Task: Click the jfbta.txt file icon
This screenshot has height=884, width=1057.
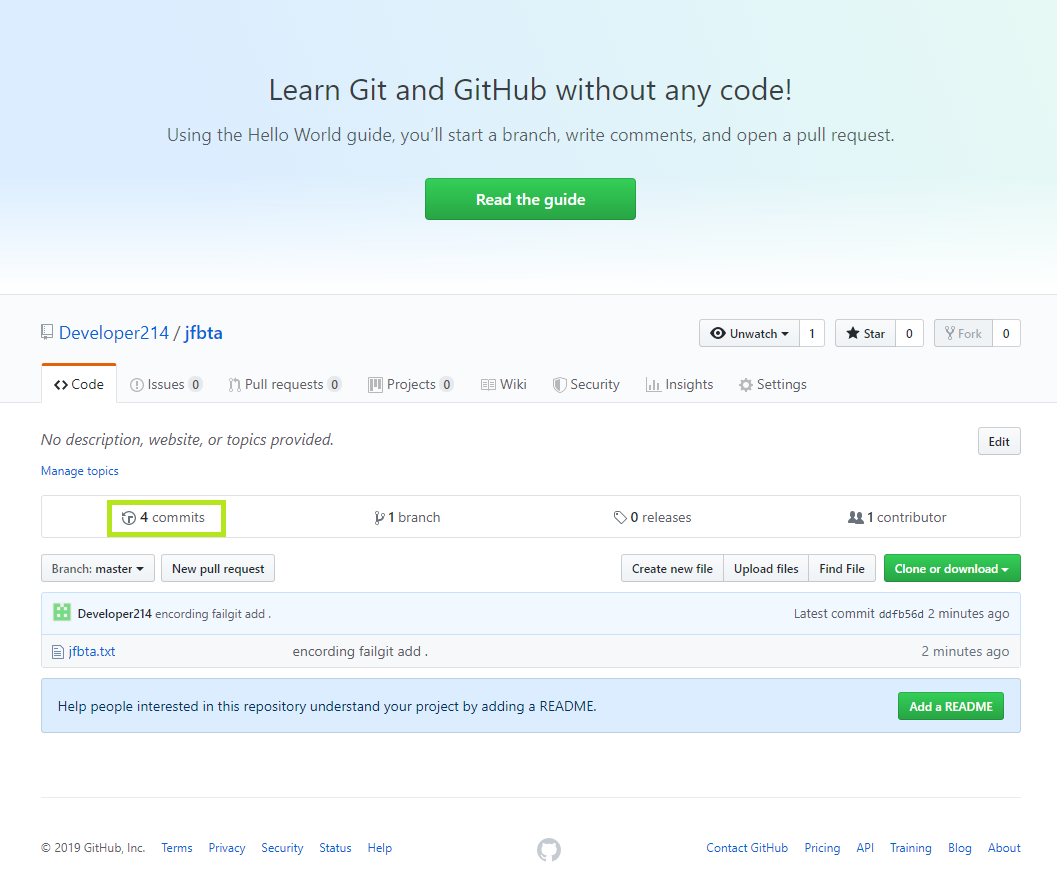Action: pyautogui.click(x=58, y=652)
